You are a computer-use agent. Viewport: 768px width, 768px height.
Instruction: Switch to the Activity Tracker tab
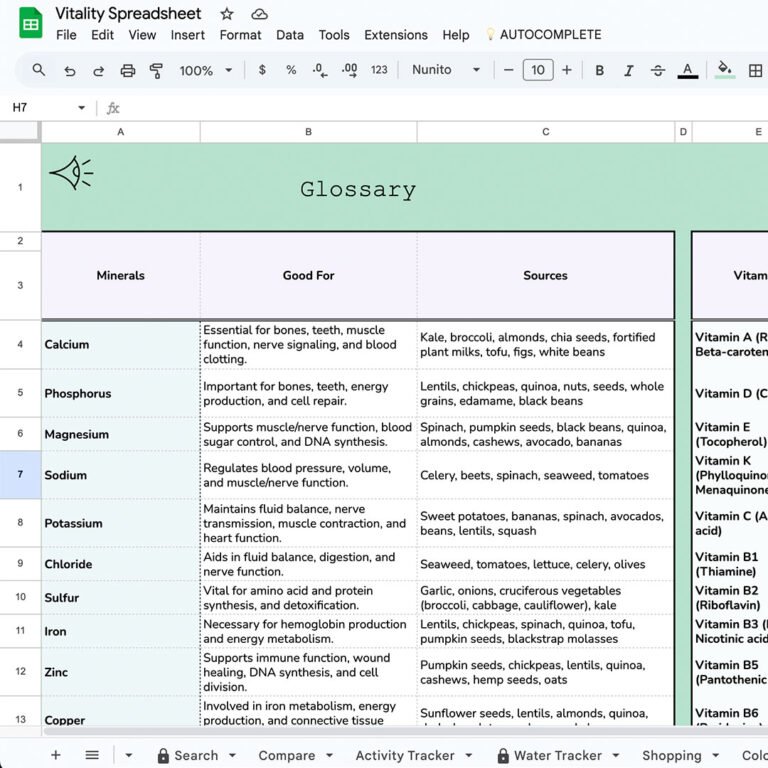click(405, 755)
